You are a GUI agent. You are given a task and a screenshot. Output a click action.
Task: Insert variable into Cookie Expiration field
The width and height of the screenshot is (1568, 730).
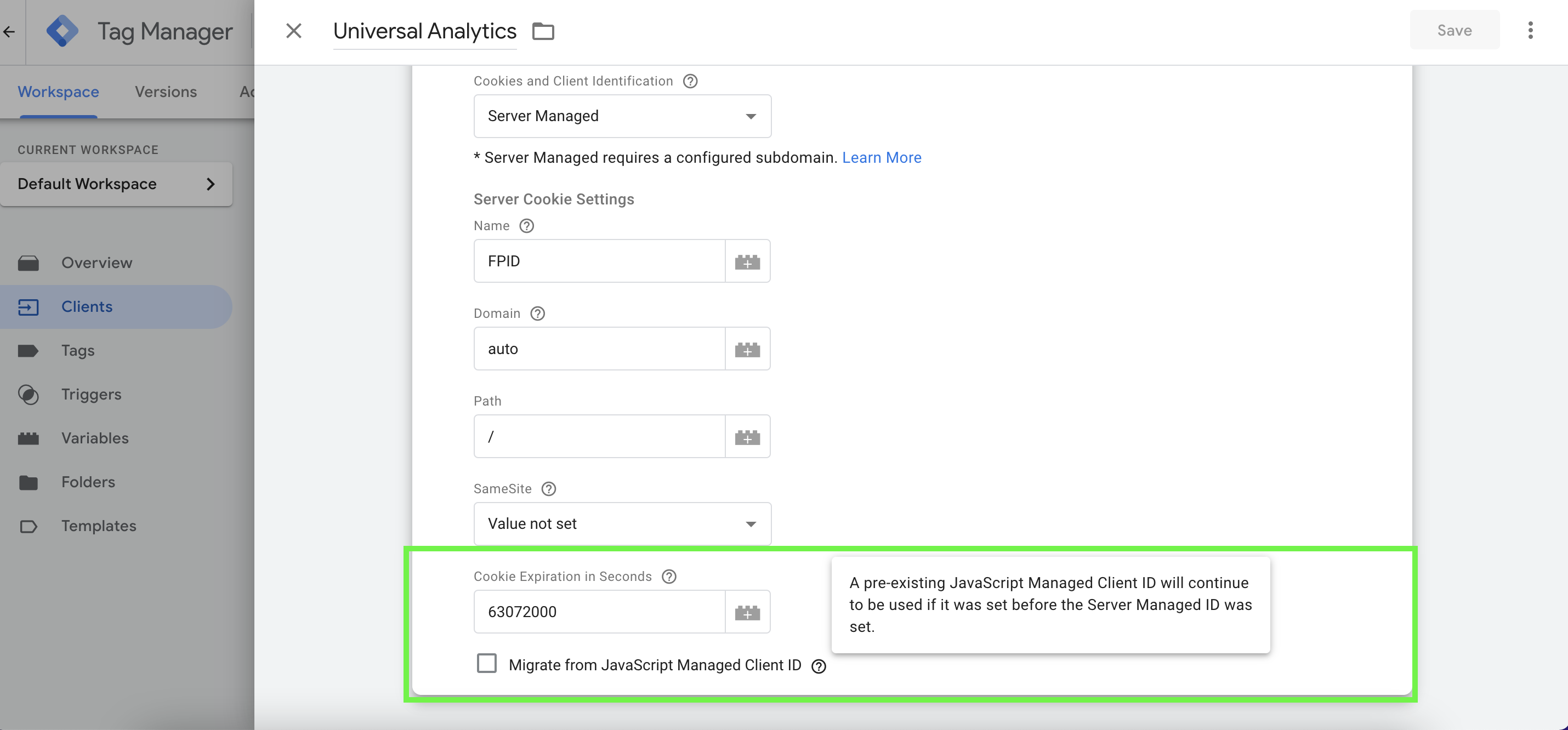coord(747,612)
